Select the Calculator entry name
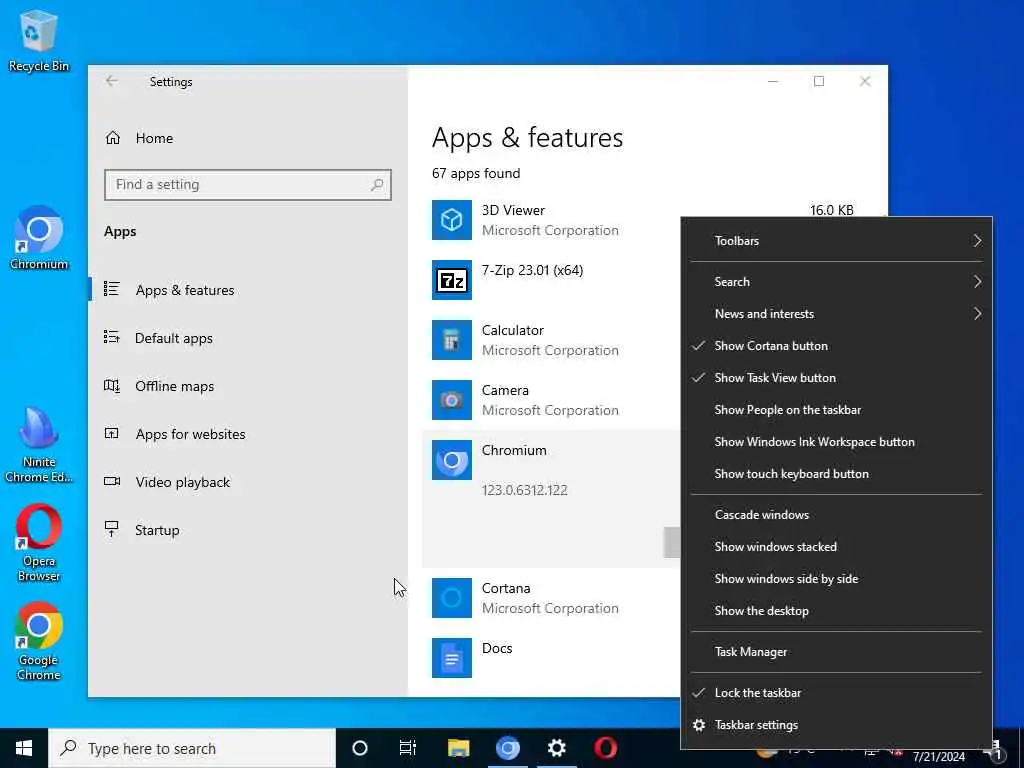1024x768 pixels. 513,330
